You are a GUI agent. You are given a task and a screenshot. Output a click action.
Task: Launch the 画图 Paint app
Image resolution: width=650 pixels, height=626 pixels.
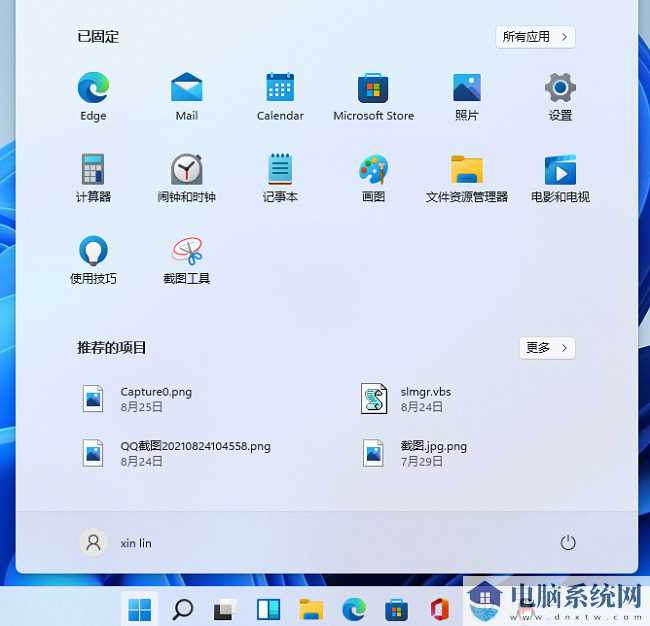click(374, 178)
